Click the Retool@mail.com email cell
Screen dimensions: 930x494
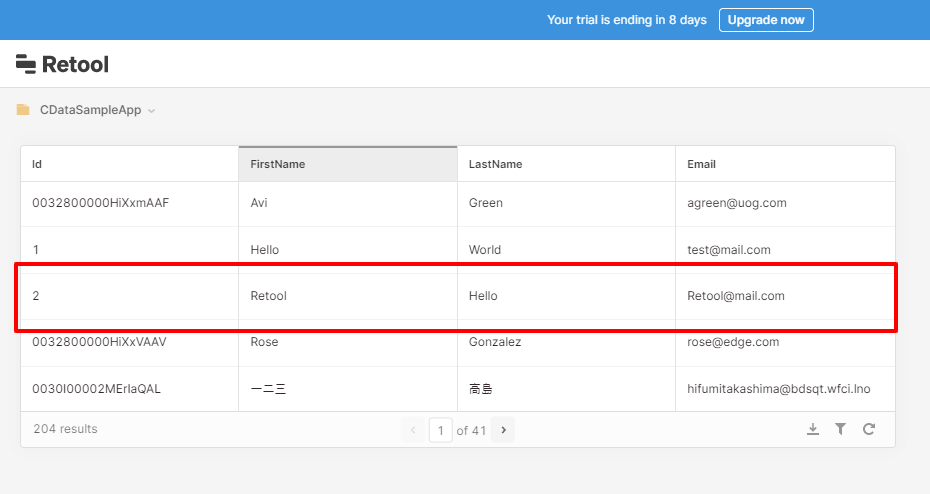[x=736, y=296]
